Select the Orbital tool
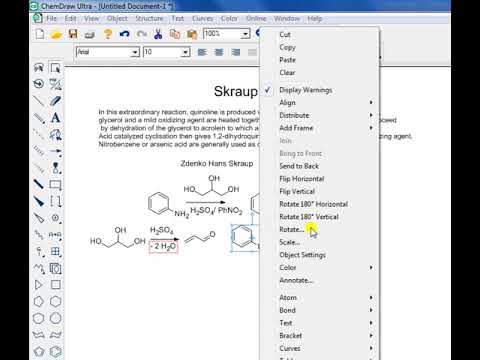This screenshot has width=480, height=360. click(55, 168)
